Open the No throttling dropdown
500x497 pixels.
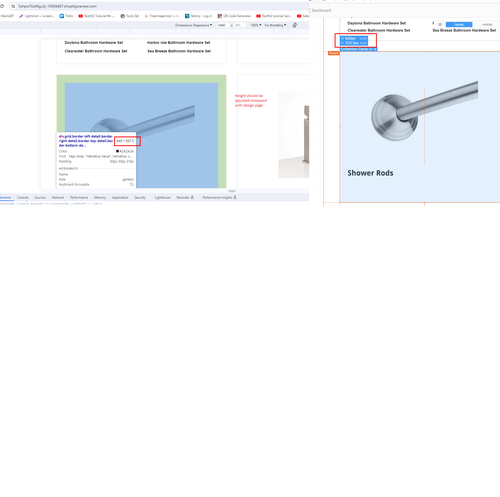[x=275, y=25]
